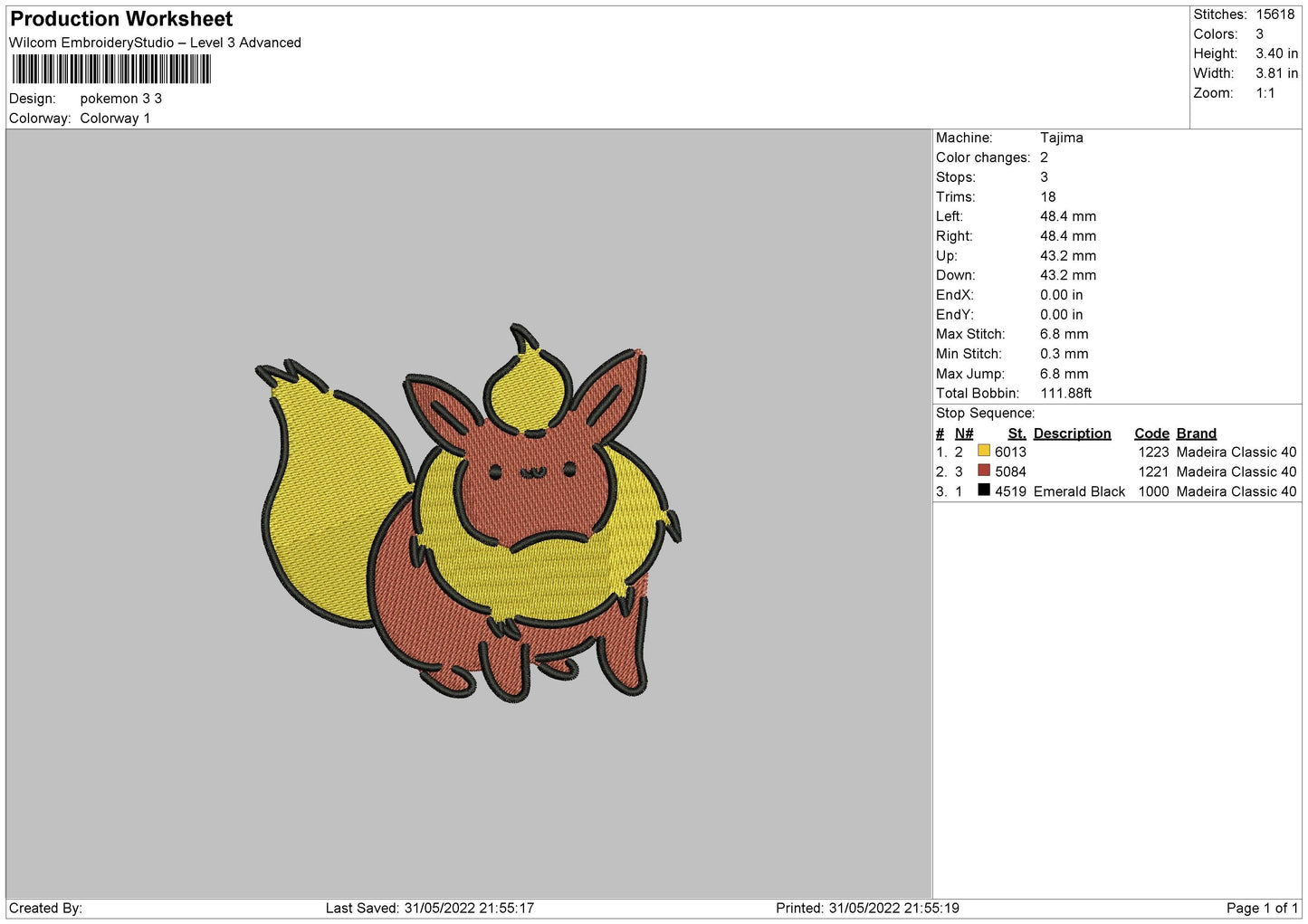Click the stitches count 15618
Image resolution: width=1308 pixels, height=924 pixels.
tap(1275, 14)
